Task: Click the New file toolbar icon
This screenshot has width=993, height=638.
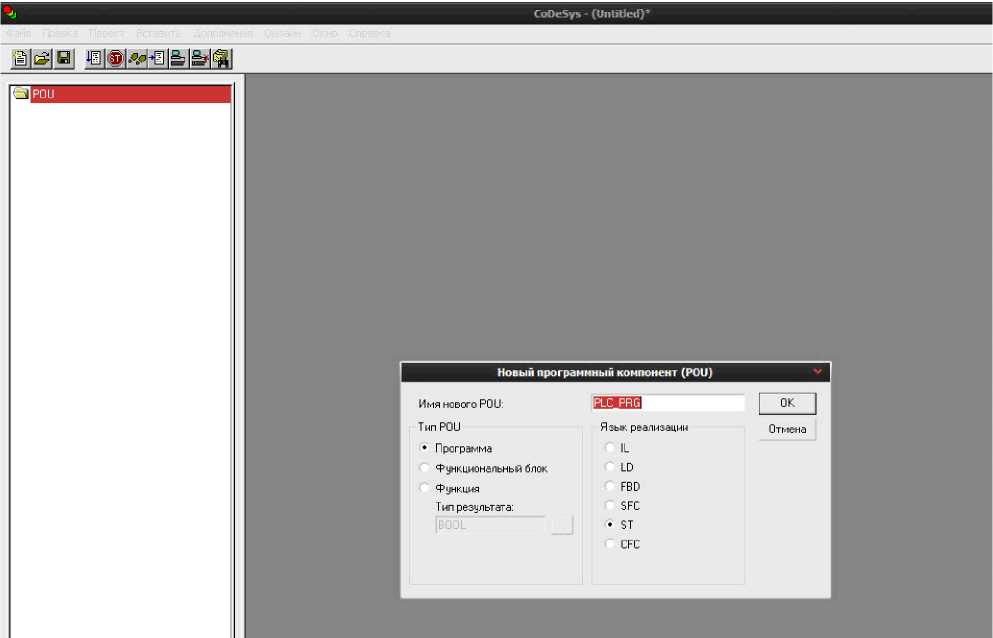Action: click(x=20, y=59)
